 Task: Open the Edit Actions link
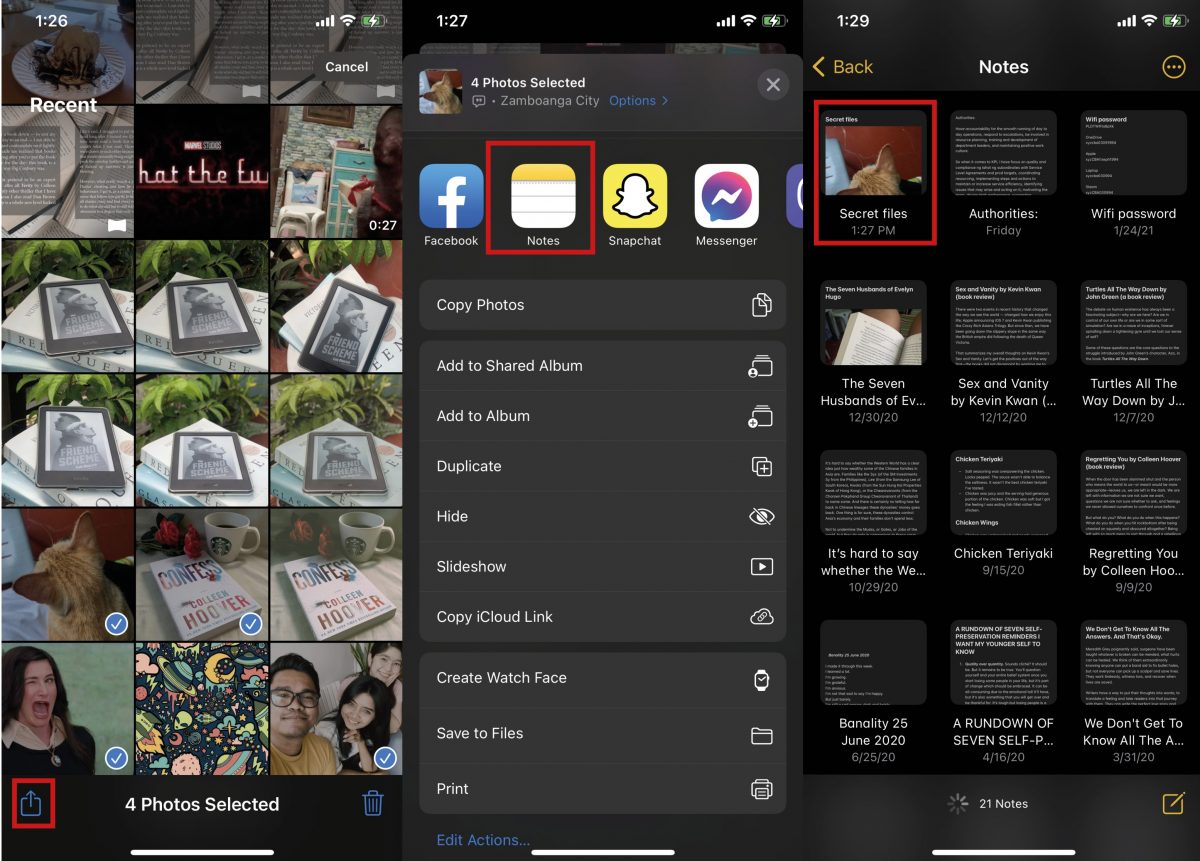coord(483,840)
